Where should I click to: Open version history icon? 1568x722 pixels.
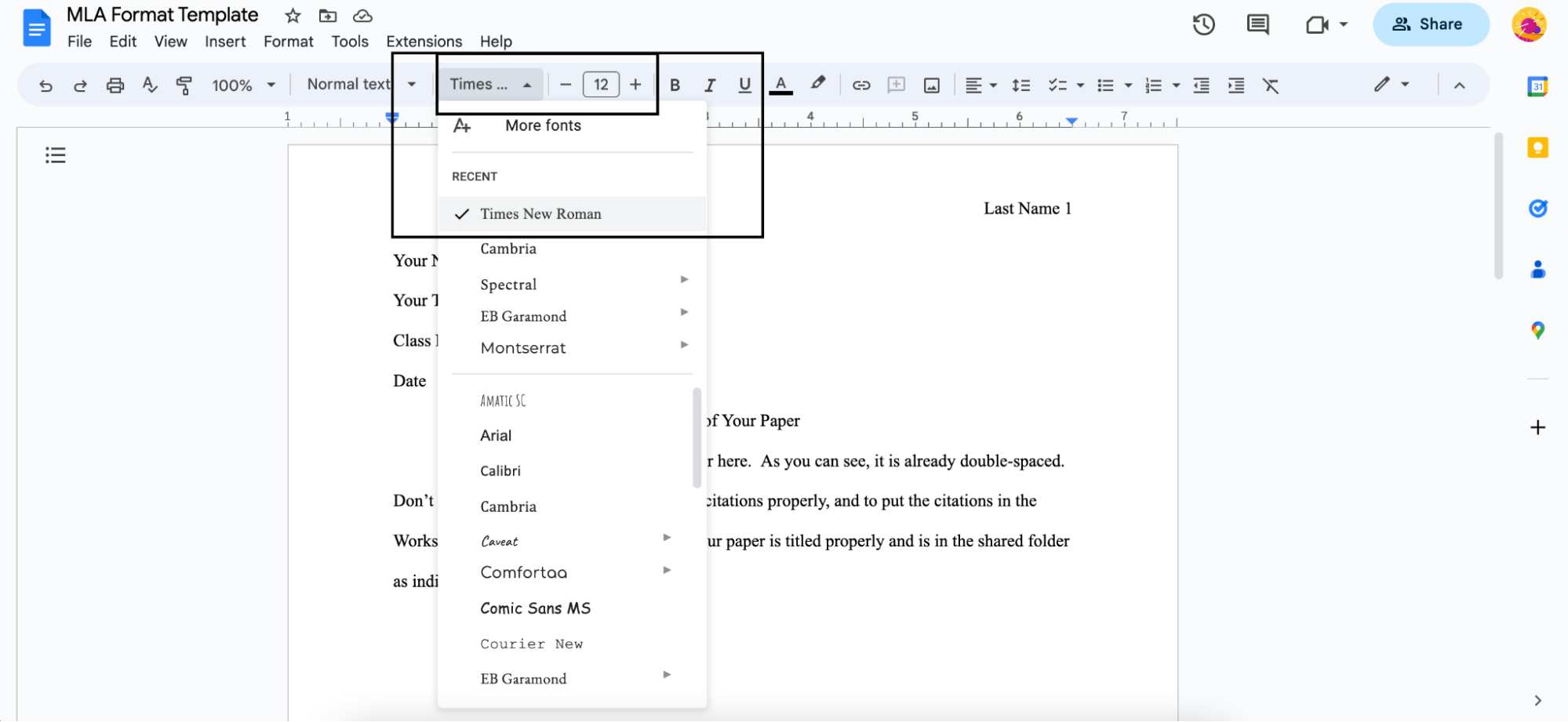pos(1202,24)
